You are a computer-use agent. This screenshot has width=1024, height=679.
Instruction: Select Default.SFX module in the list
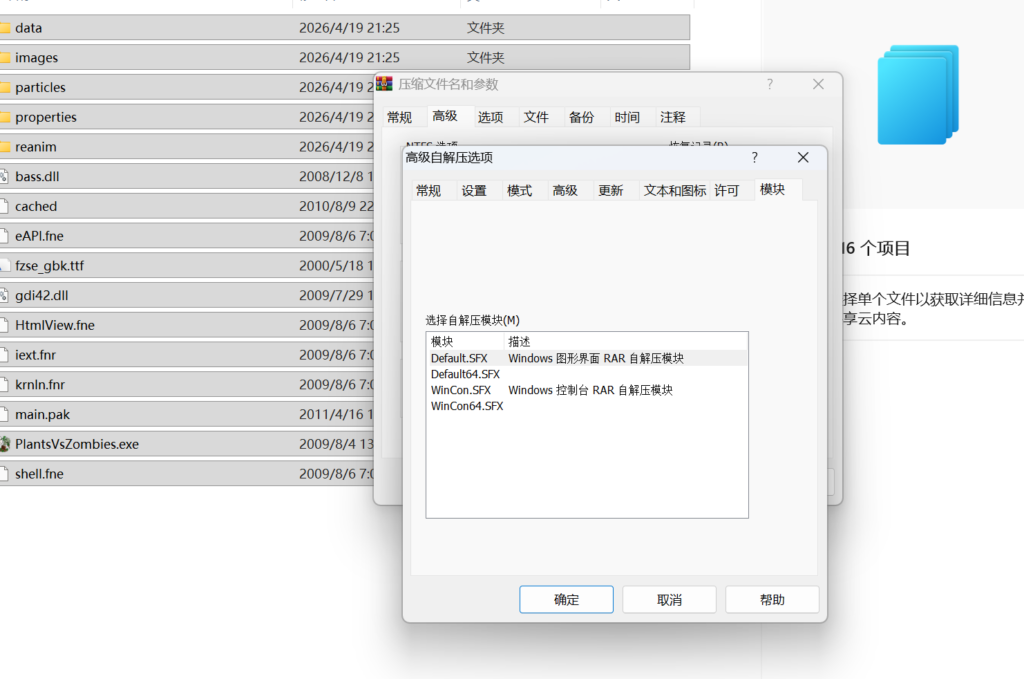[461, 358]
